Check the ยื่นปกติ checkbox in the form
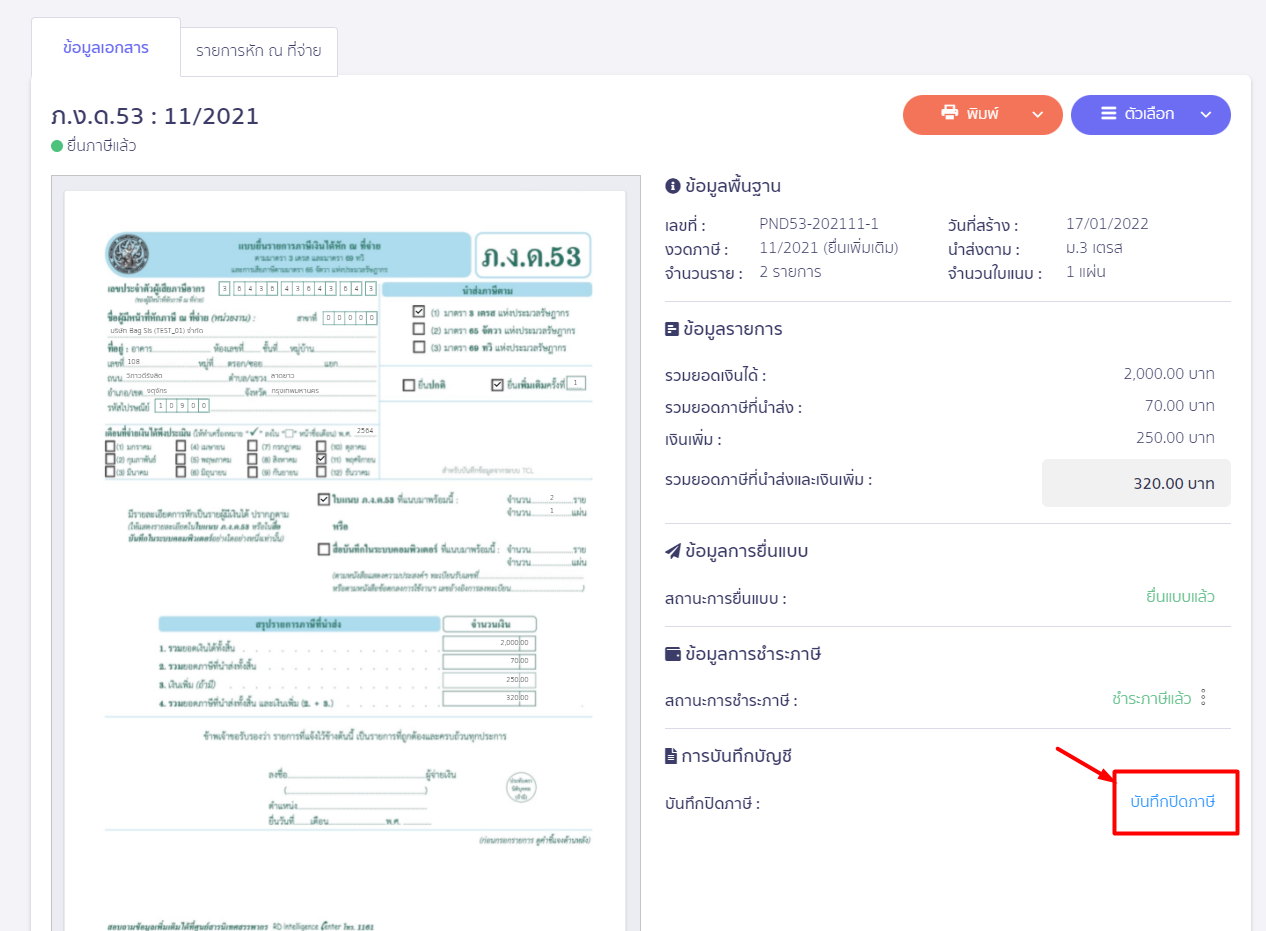 [x=408, y=385]
